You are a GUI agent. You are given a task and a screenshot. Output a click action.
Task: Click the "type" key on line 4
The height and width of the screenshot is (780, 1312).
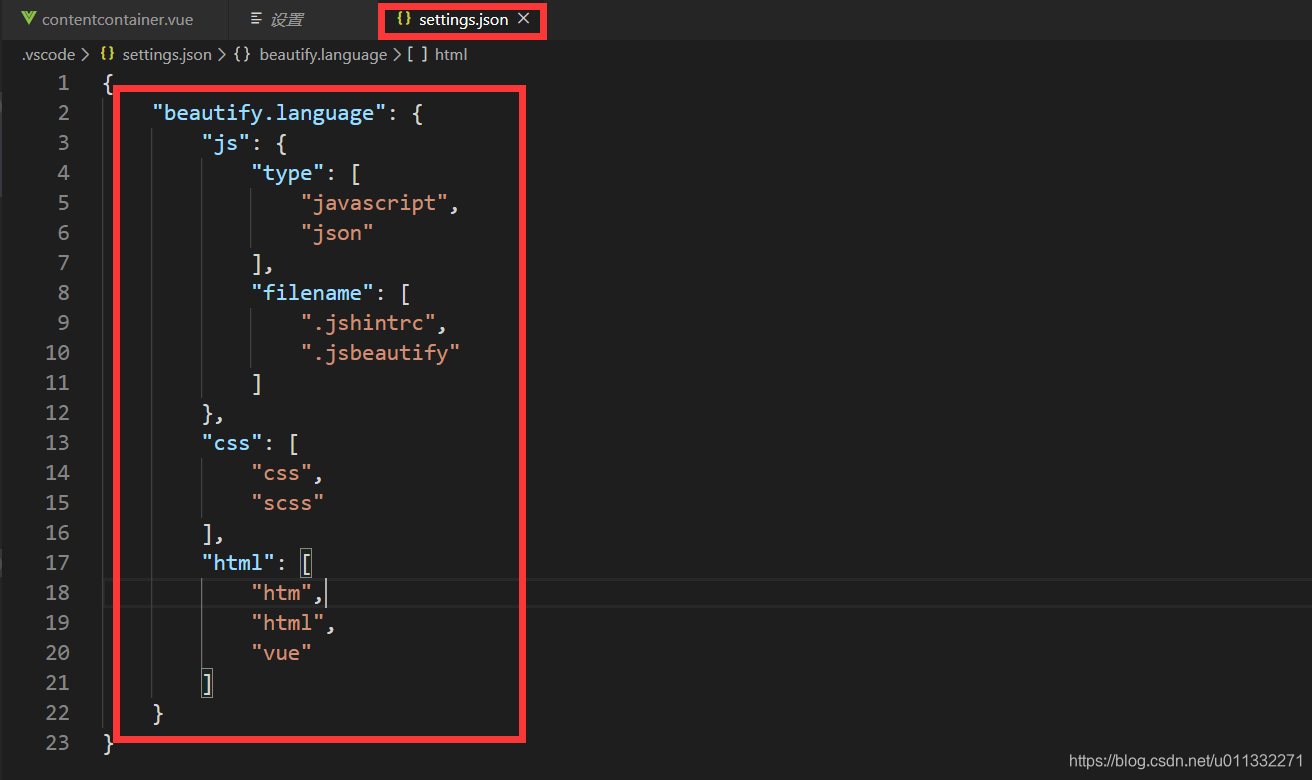[x=288, y=173]
